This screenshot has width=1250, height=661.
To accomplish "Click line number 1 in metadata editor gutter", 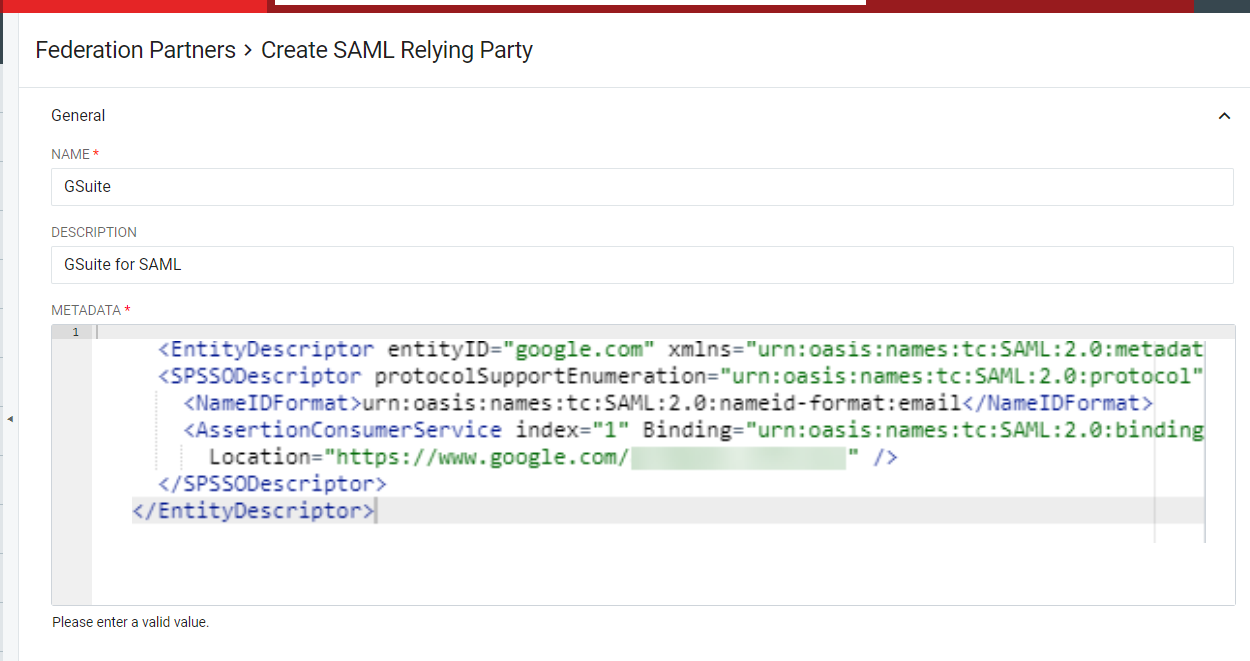I will pos(75,332).
